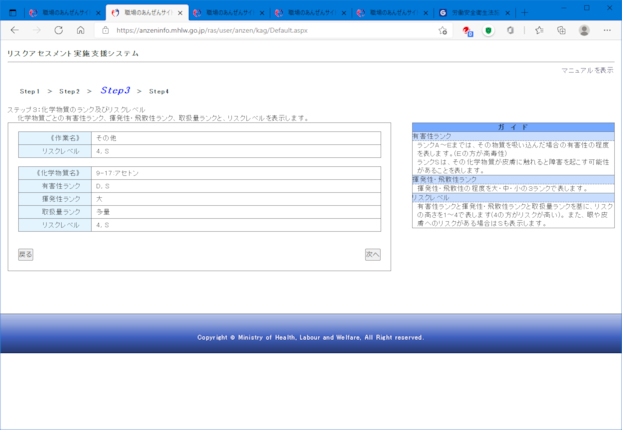Viewport: 622px width, 430px height.
Task: Click the footer copyright text
Action: (311, 337)
